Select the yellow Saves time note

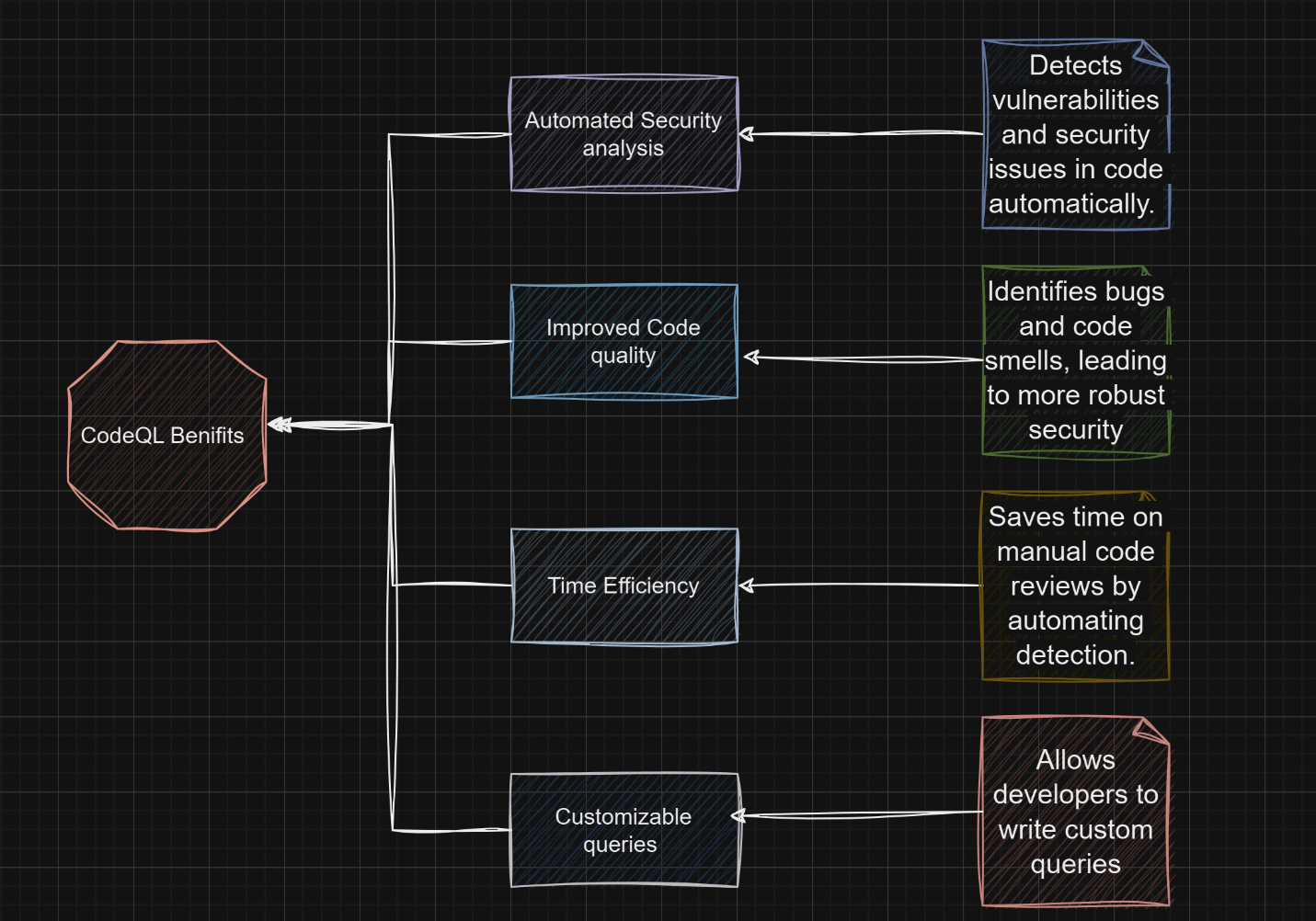click(x=1074, y=586)
